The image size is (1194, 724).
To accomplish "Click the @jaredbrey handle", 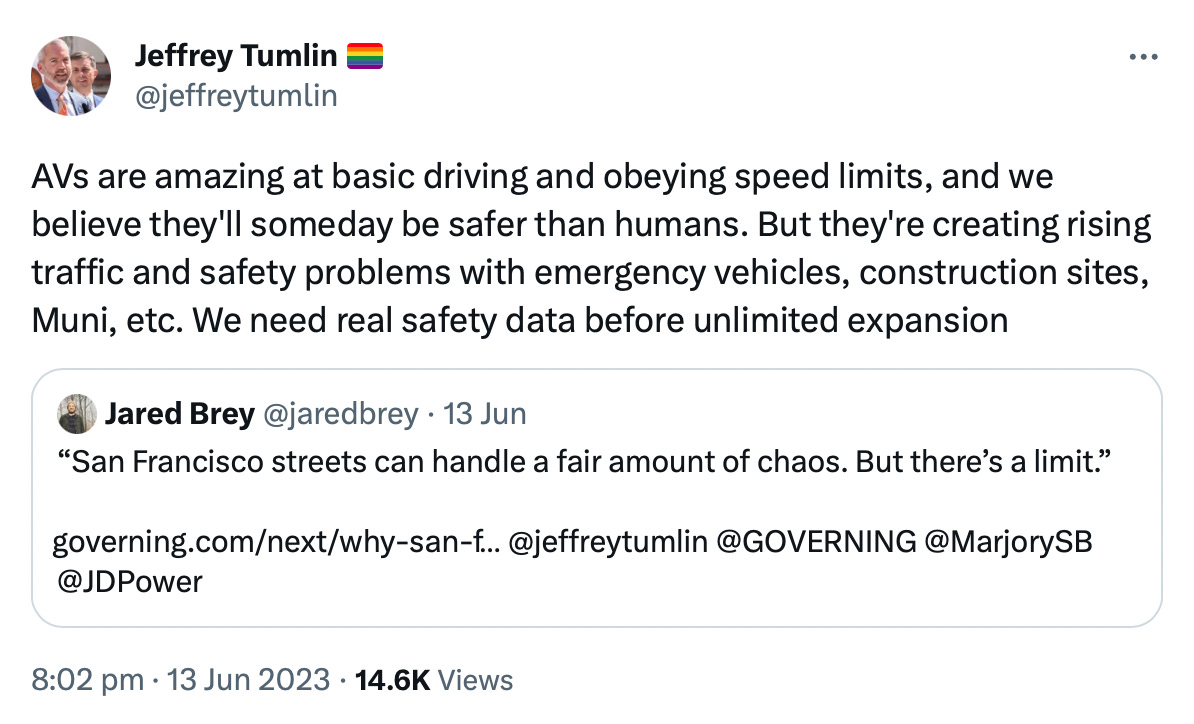I will pyautogui.click(x=340, y=414).
